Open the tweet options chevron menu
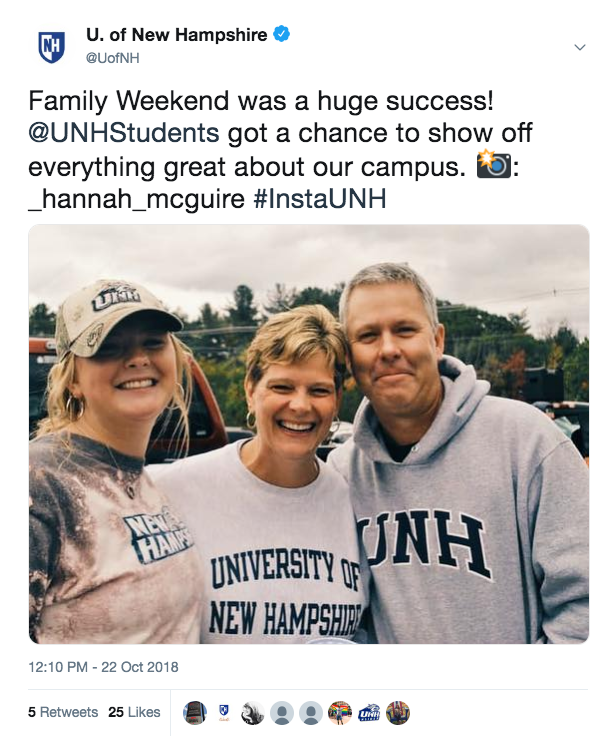 [580, 47]
